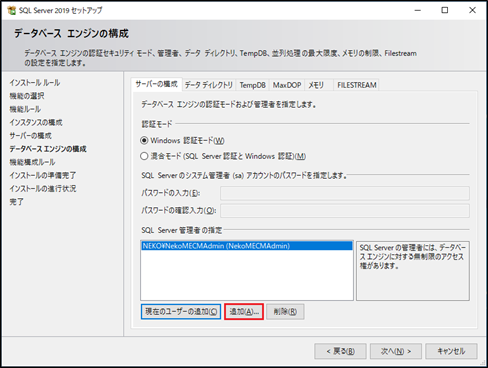The image size is (488, 368).
Task: Switch to the サーバーの構成 tab
Action: click(x=156, y=84)
